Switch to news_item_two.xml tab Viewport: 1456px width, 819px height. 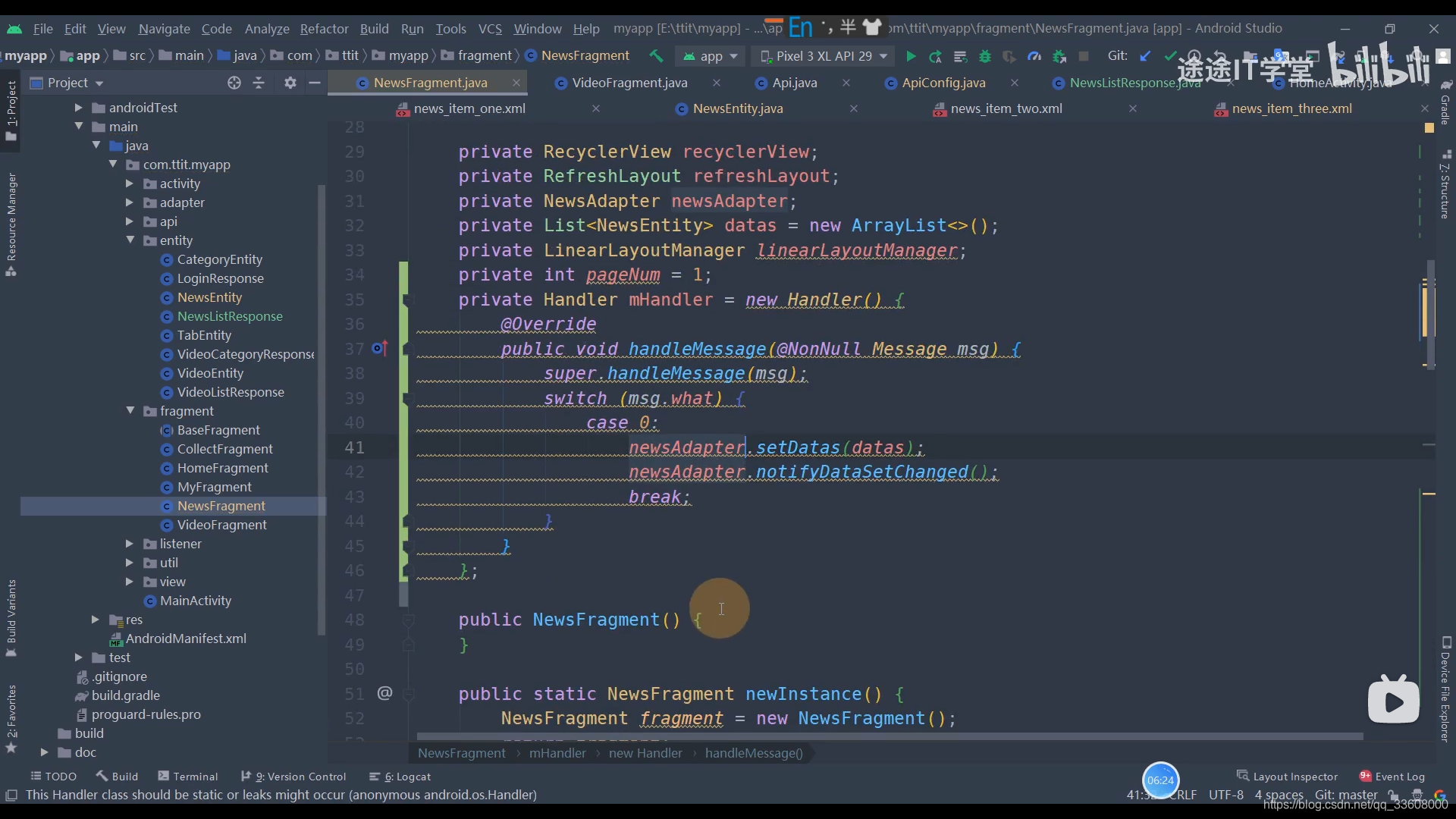pyautogui.click(x=1006, y=108)
